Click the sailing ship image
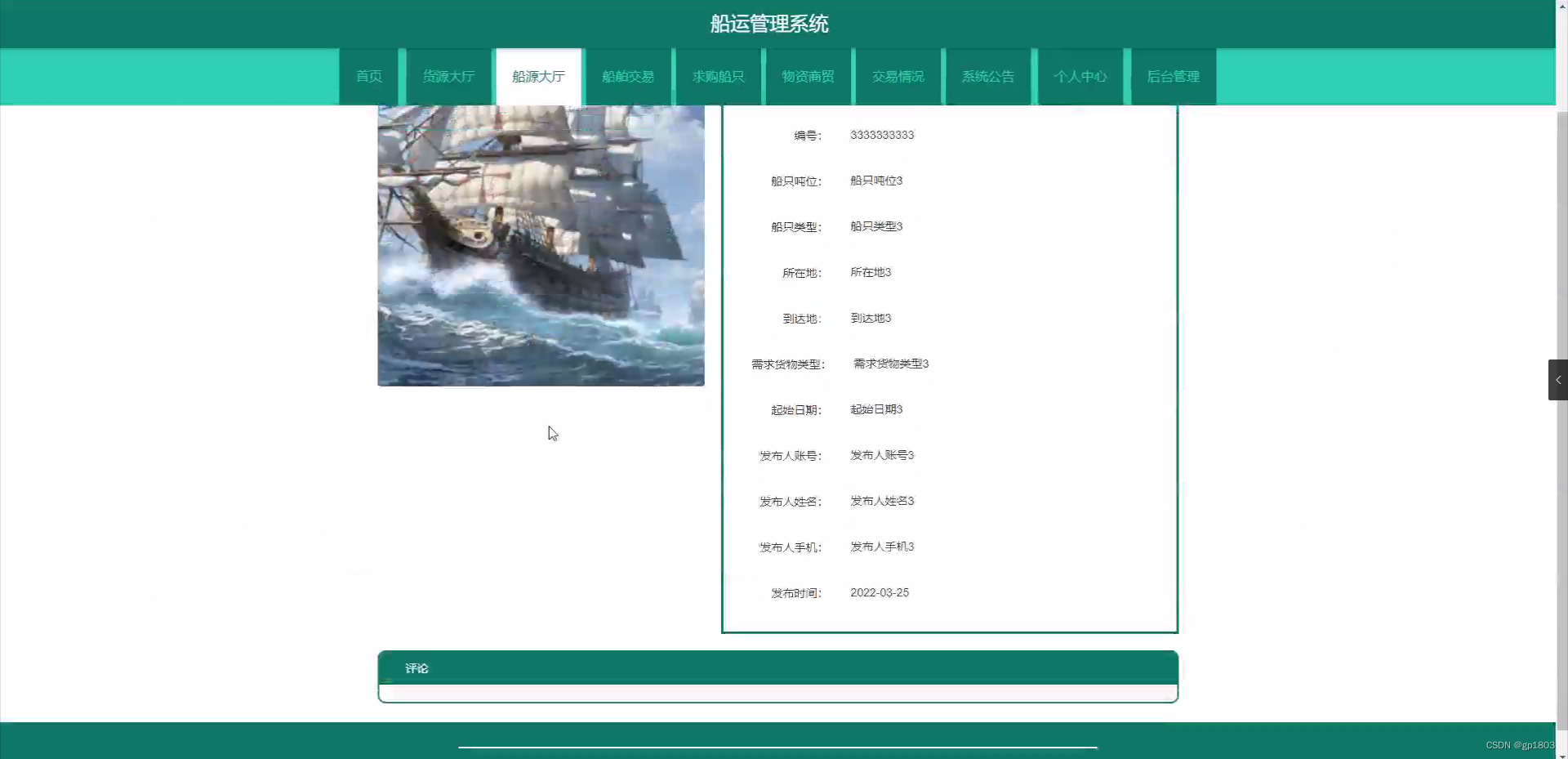Viewport: 1568px width, 759px height. tap(541, 245)
